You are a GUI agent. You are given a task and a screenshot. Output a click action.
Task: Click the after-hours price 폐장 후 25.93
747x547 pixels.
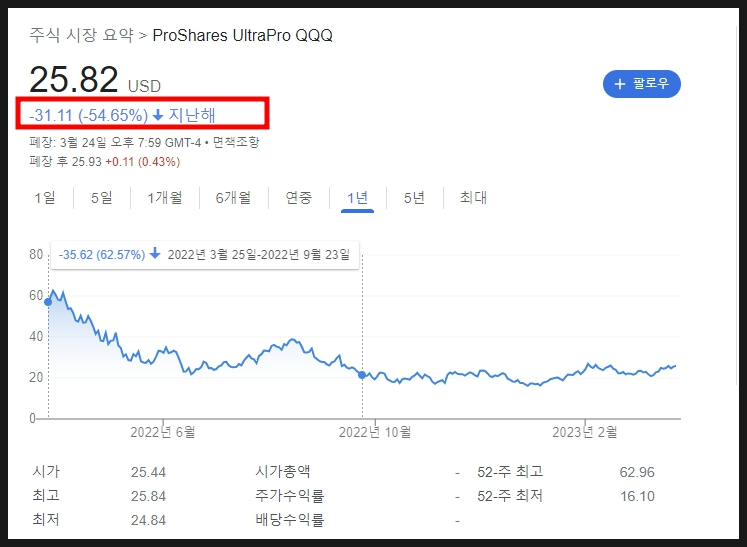tap(65, 162)
